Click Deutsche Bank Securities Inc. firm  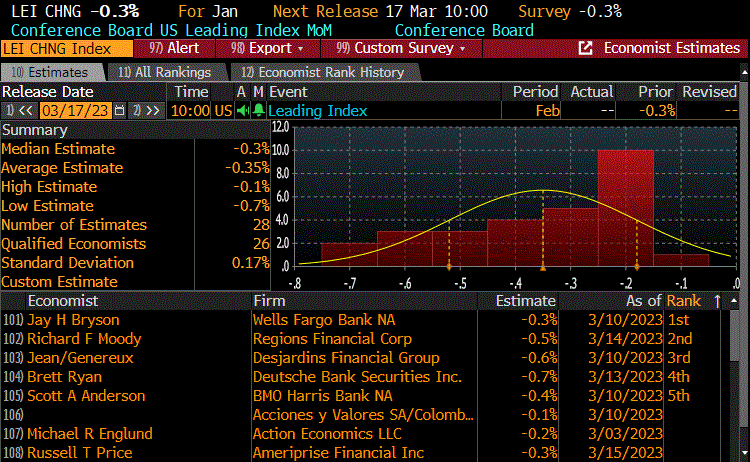coord(357,377)
